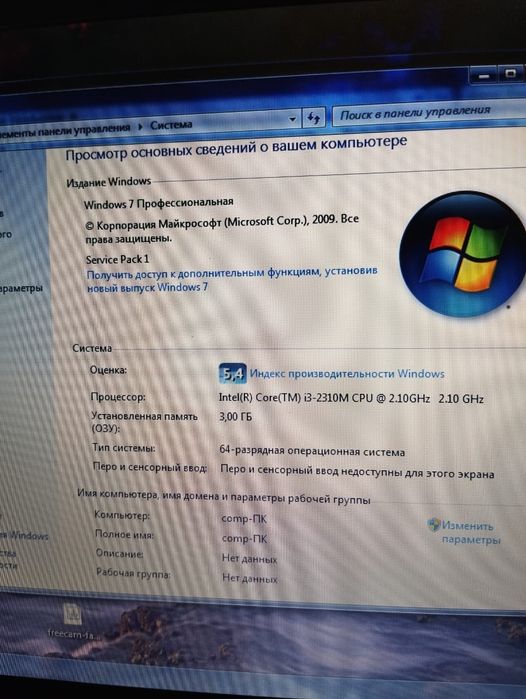
Task: Click the shield icon next to 'Изменить параметры'
Action: tap(434, 524)
